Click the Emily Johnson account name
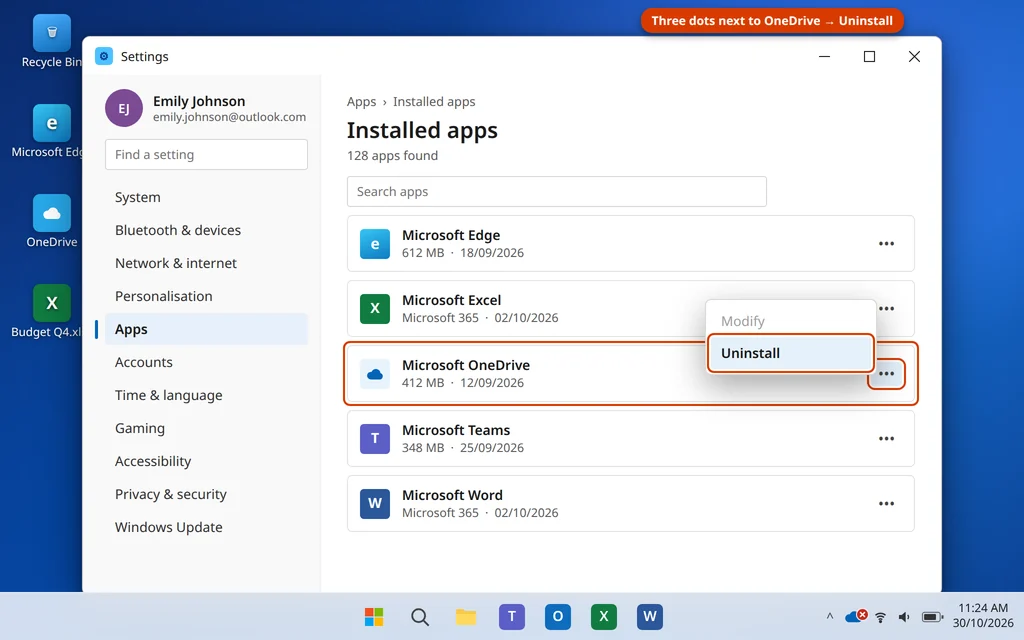Viewport: 1024px width, 640px height. coord(199,101)
